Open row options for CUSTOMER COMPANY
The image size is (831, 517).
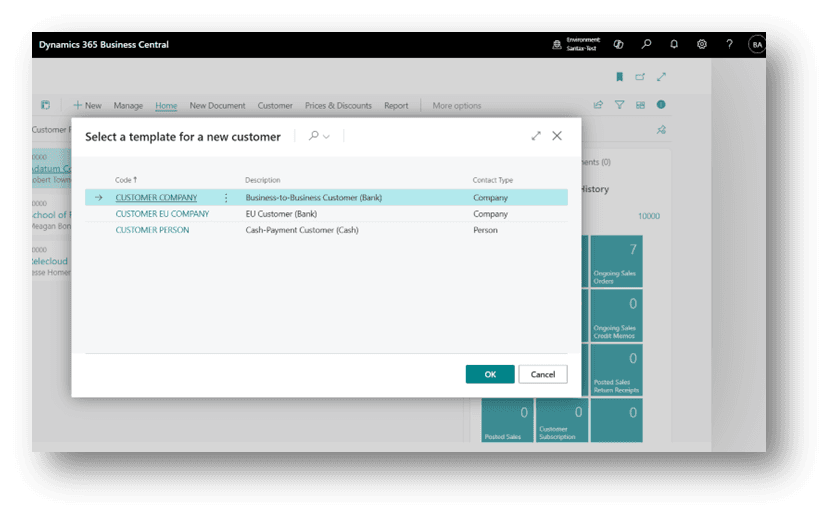(x=226, y=198)
